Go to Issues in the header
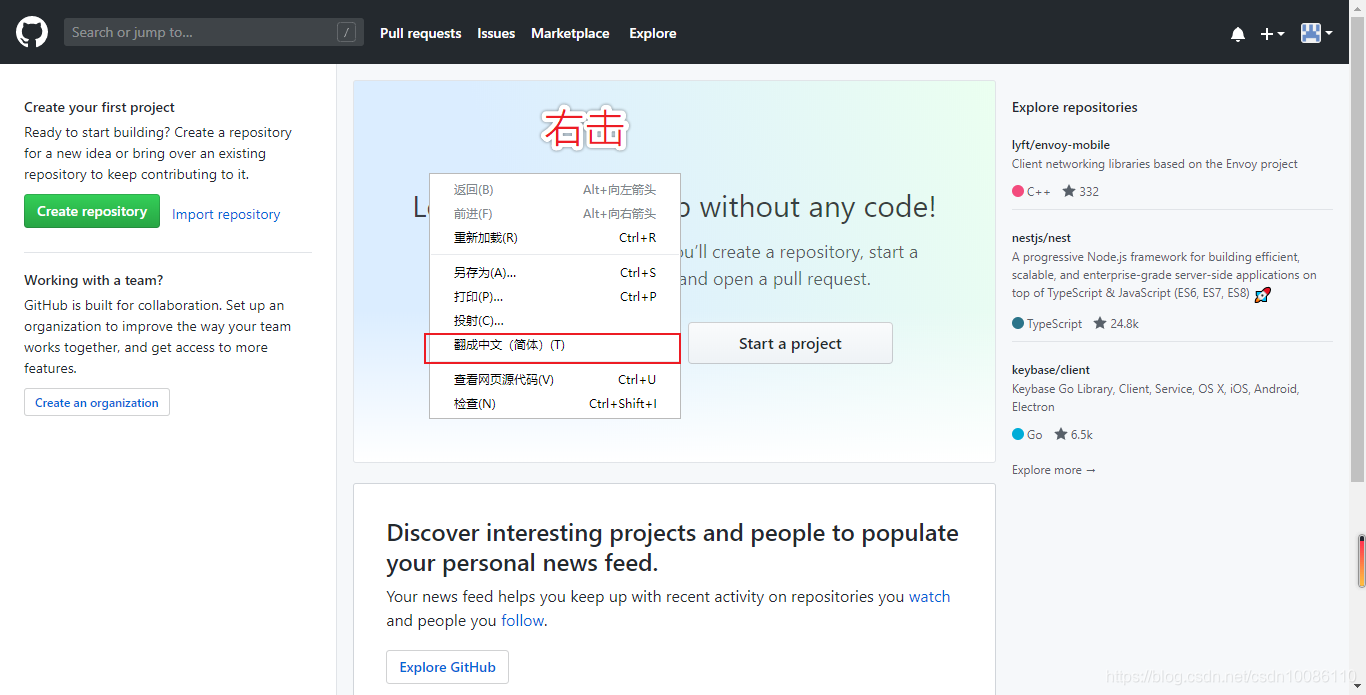 click(496, 33)
